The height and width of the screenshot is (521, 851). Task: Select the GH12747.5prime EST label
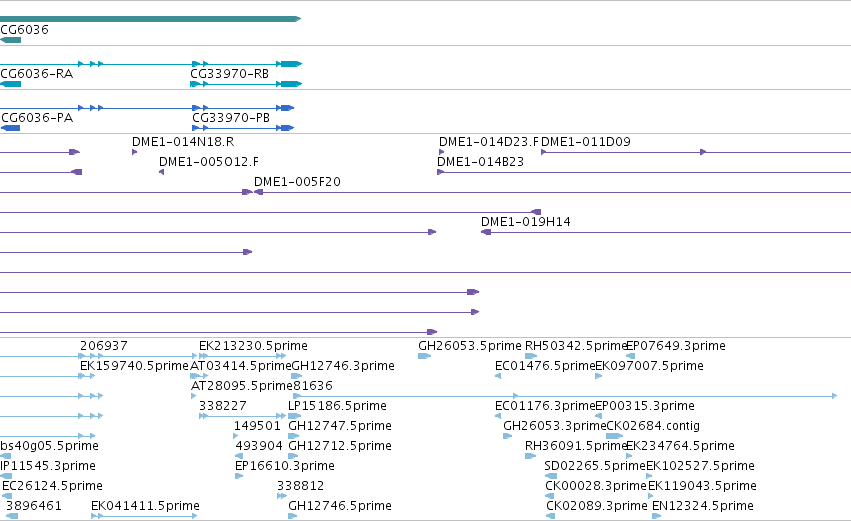coord(340,426)
